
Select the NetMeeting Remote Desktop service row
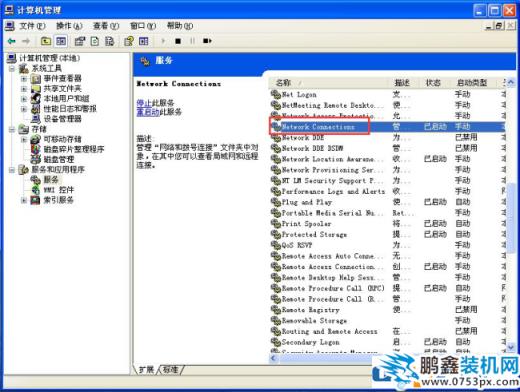[388, 105]
